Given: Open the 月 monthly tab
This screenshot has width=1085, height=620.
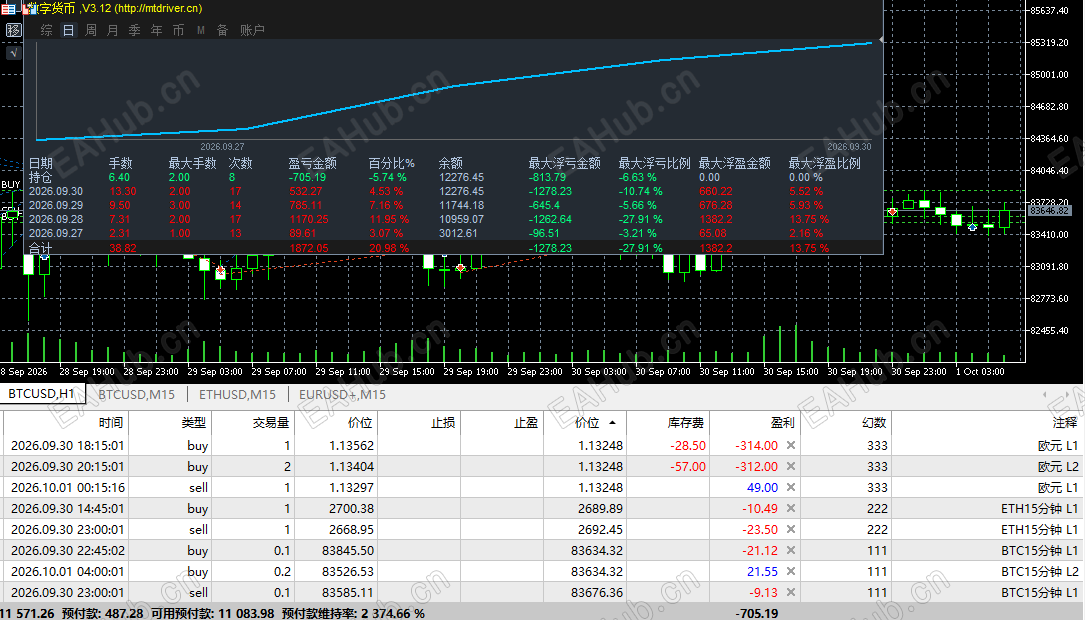Looking at the screenshot, I should coord(113,30).
